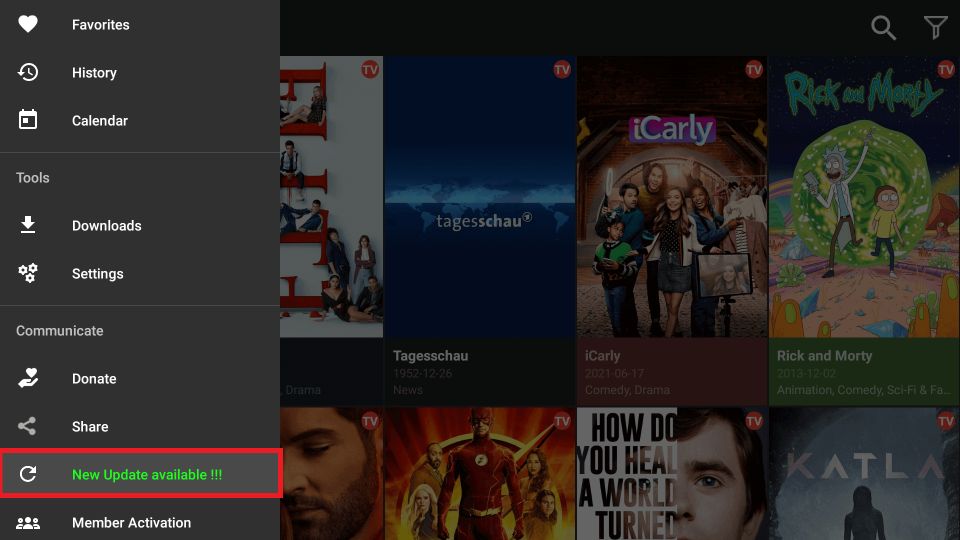Click the TV badge on iCarly poster

754,70
